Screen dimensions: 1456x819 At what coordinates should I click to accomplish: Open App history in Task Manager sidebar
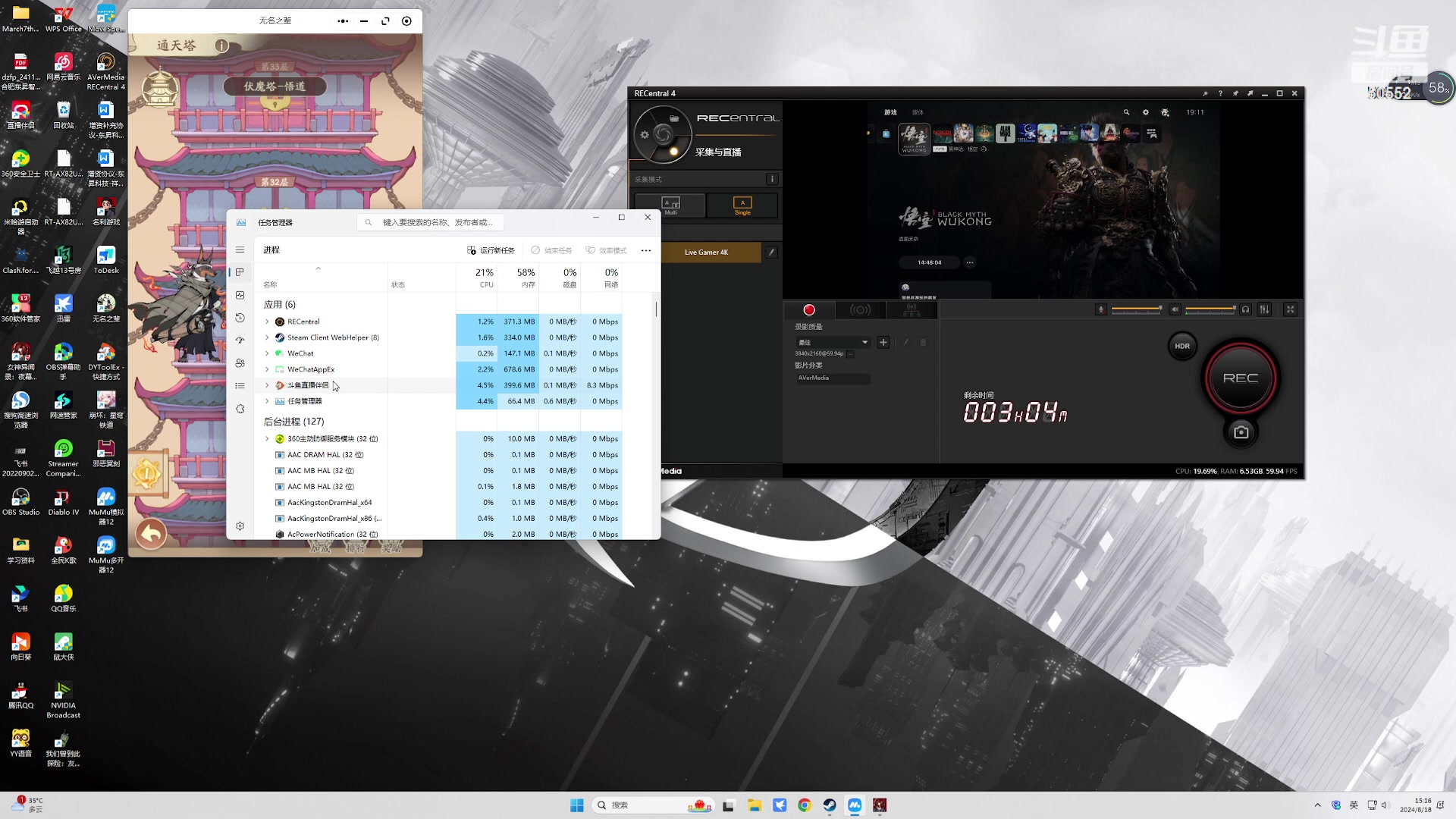(x=240, y=318)
